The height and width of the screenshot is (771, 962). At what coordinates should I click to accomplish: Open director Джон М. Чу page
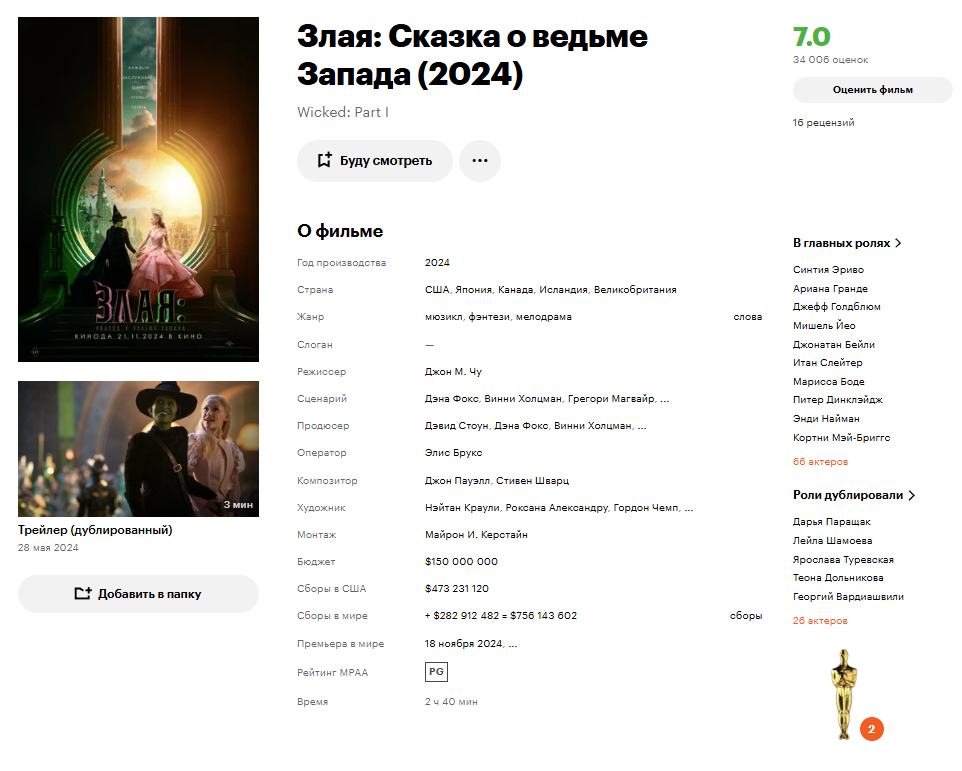[x=453, y=372]
